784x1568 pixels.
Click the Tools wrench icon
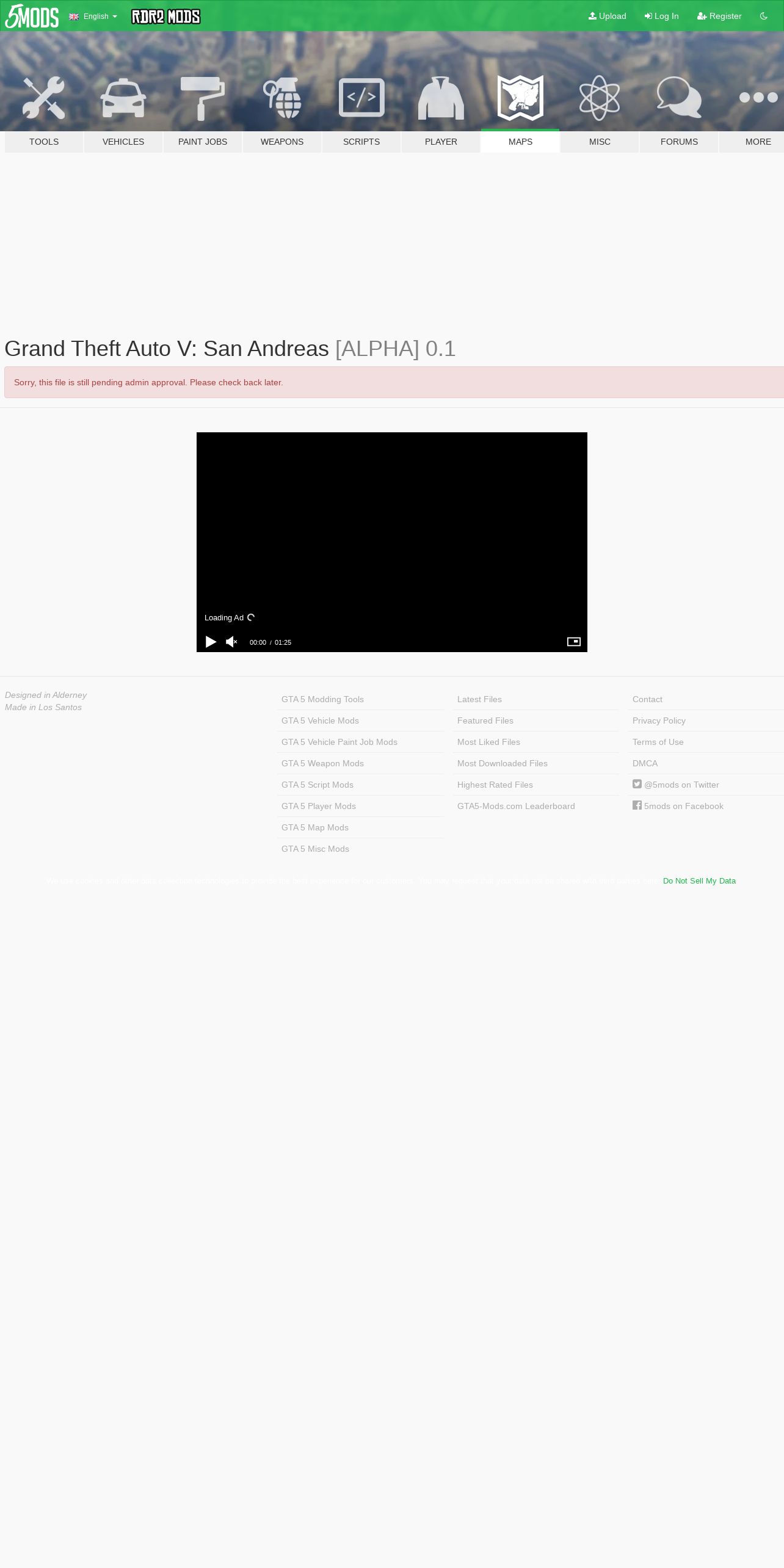coord(44,98)
